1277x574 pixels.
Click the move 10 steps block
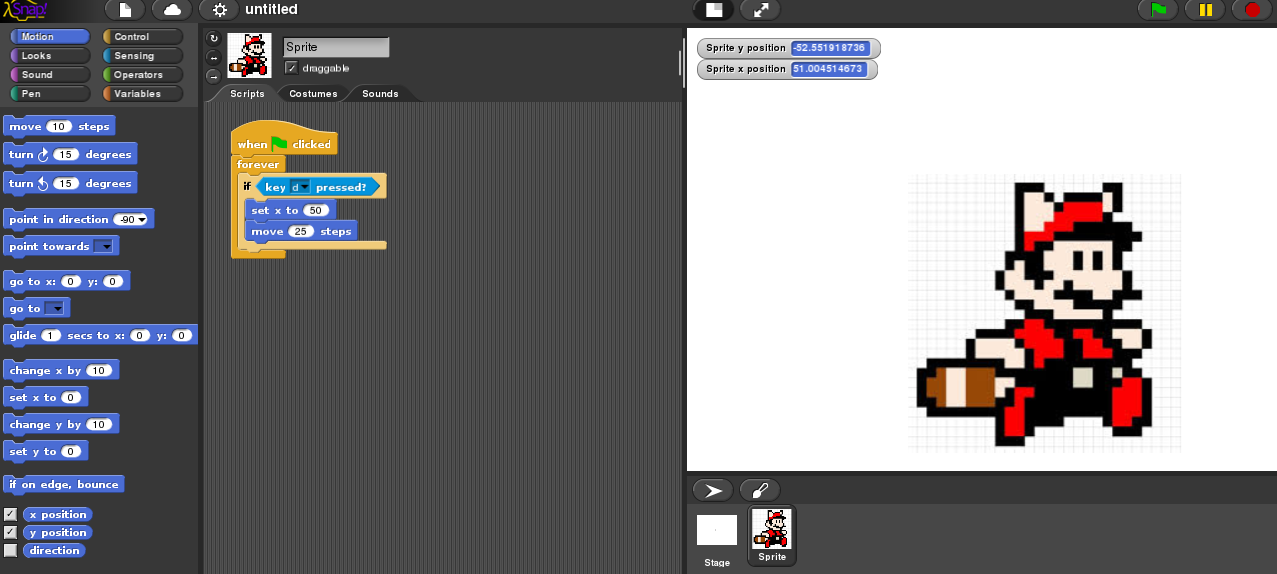(59, 127)
